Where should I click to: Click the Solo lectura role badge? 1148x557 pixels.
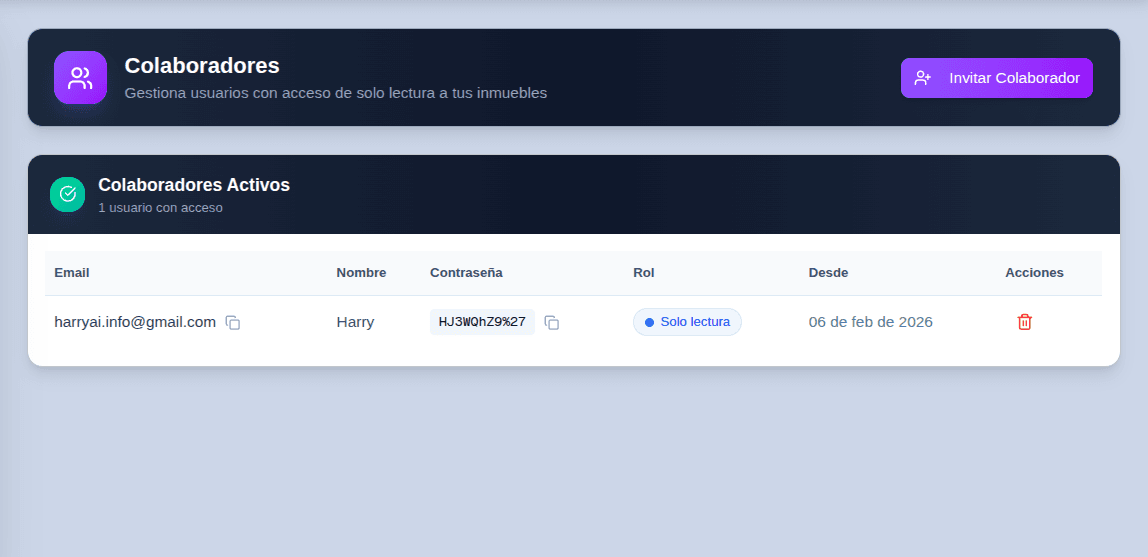pyautogui.click(x=687, y=322)
